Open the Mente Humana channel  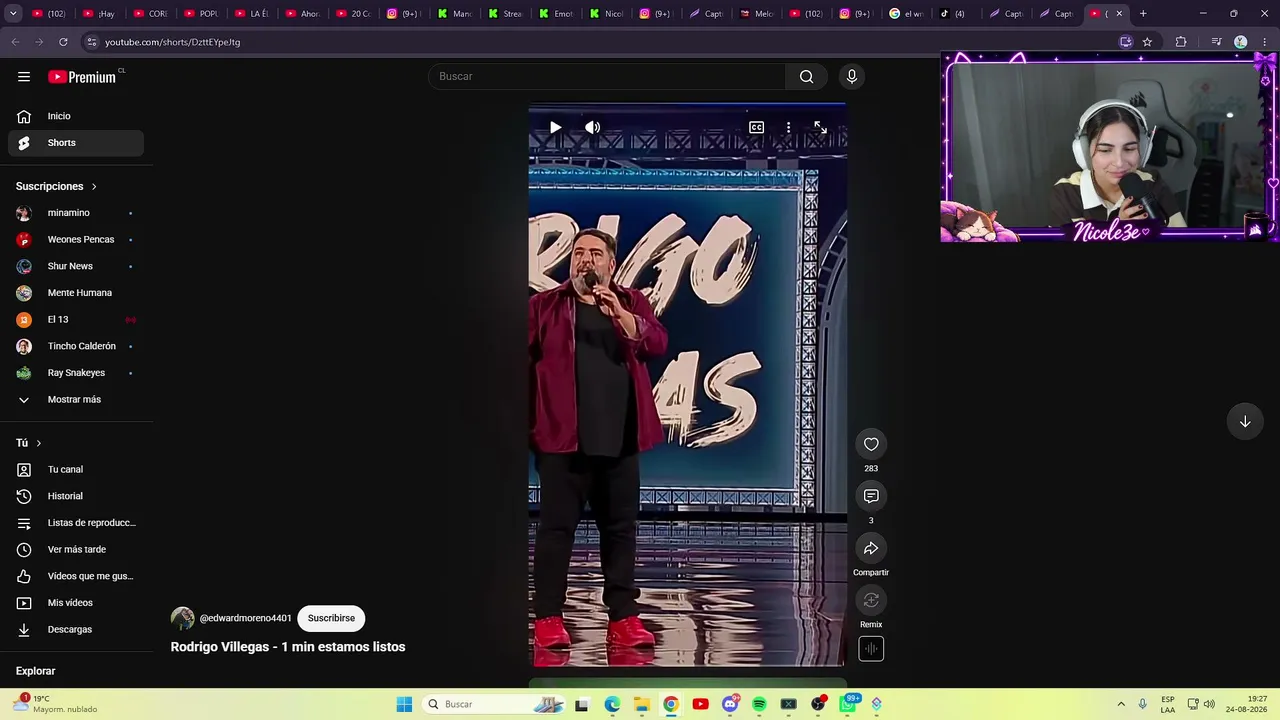click(76, 293)
